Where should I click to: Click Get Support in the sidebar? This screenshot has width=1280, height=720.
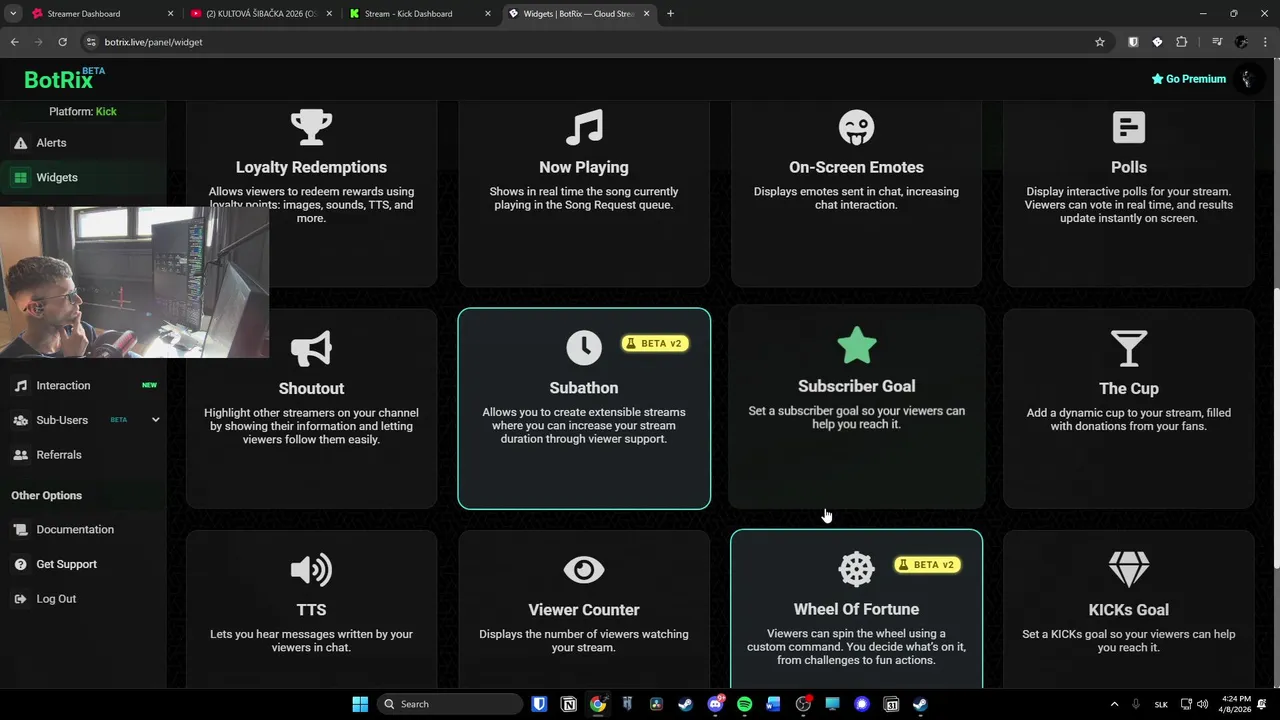[66, 564]
